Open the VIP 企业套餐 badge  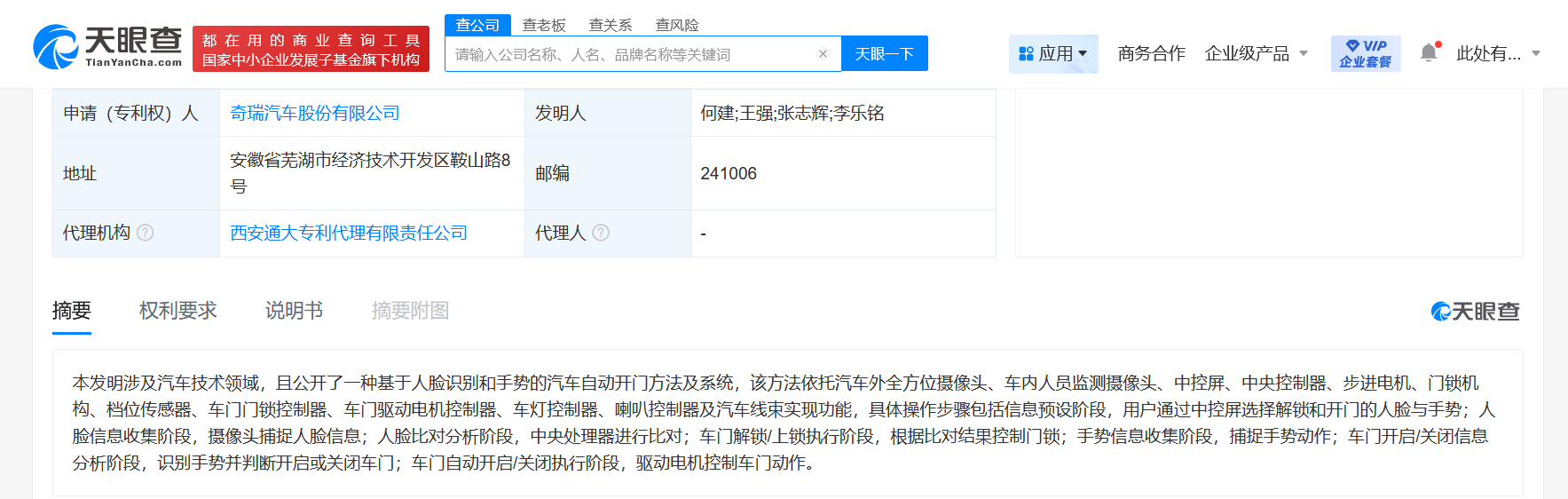pos(1366,53)
